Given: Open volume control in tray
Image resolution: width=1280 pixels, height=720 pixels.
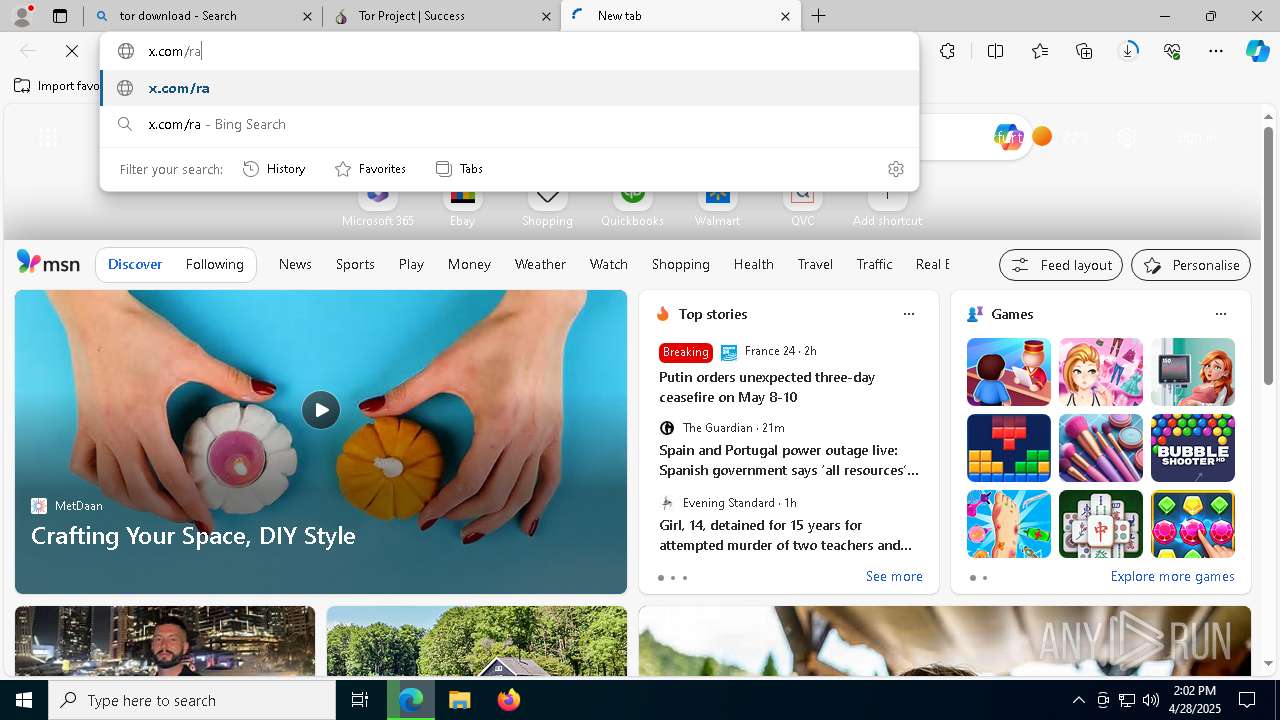Looking at the screenshot, I should point(1151,700).
